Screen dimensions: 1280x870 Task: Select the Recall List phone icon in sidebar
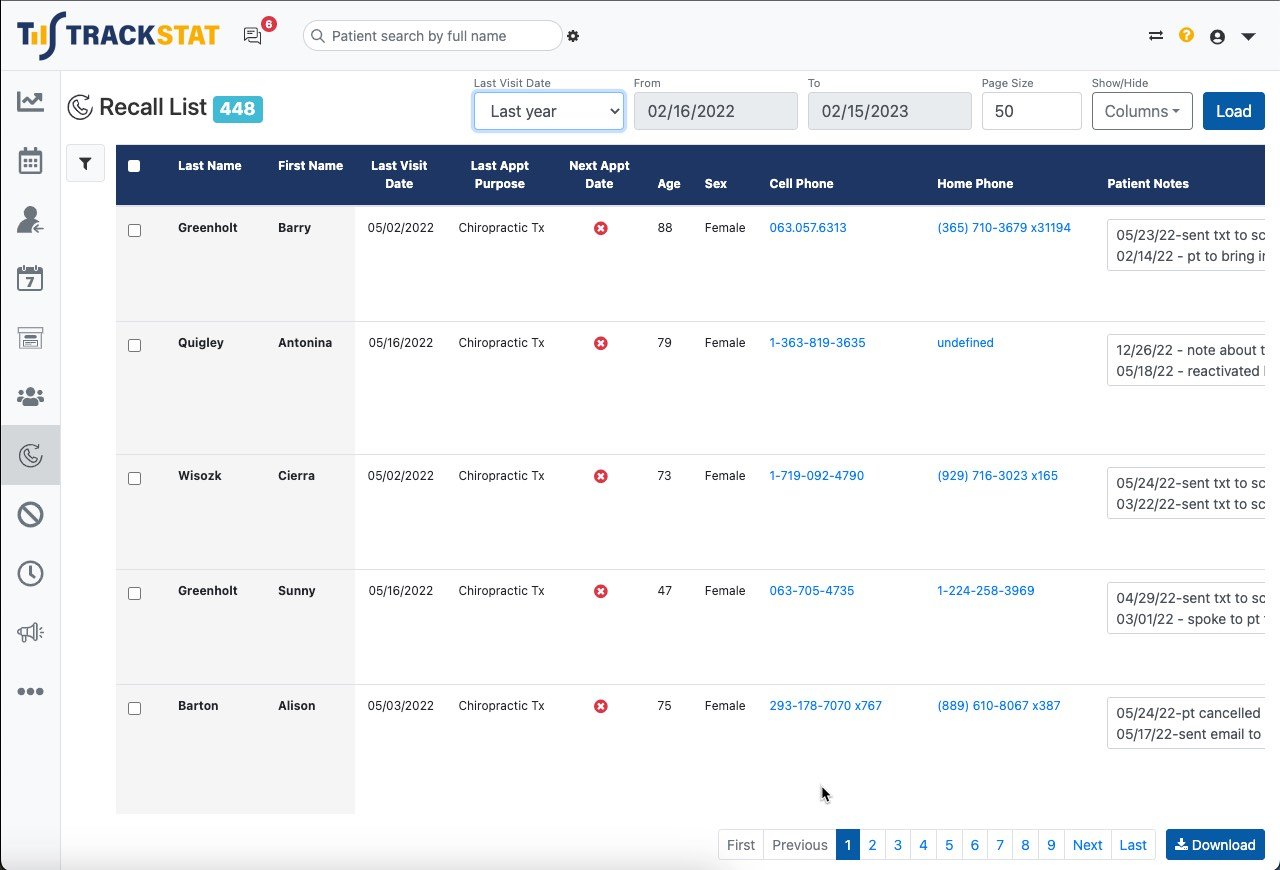coord(30,455)
